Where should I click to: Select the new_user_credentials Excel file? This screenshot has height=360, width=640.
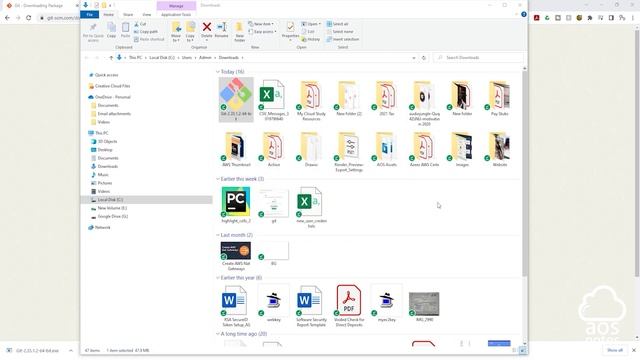(311, 207)
